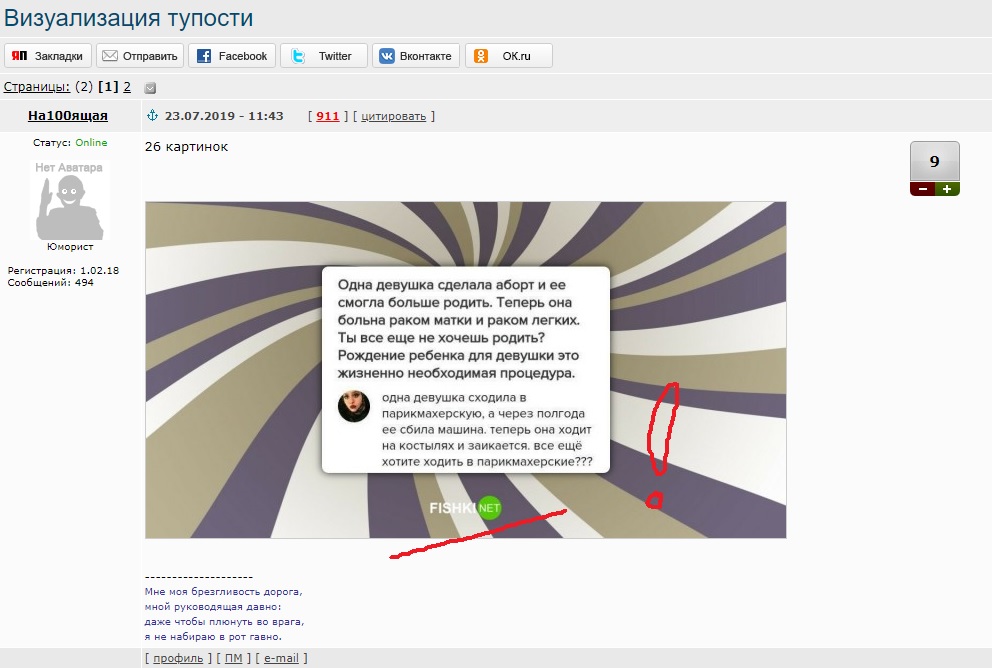
Task: Open the Страницы pages link
Action: [37, 87]
